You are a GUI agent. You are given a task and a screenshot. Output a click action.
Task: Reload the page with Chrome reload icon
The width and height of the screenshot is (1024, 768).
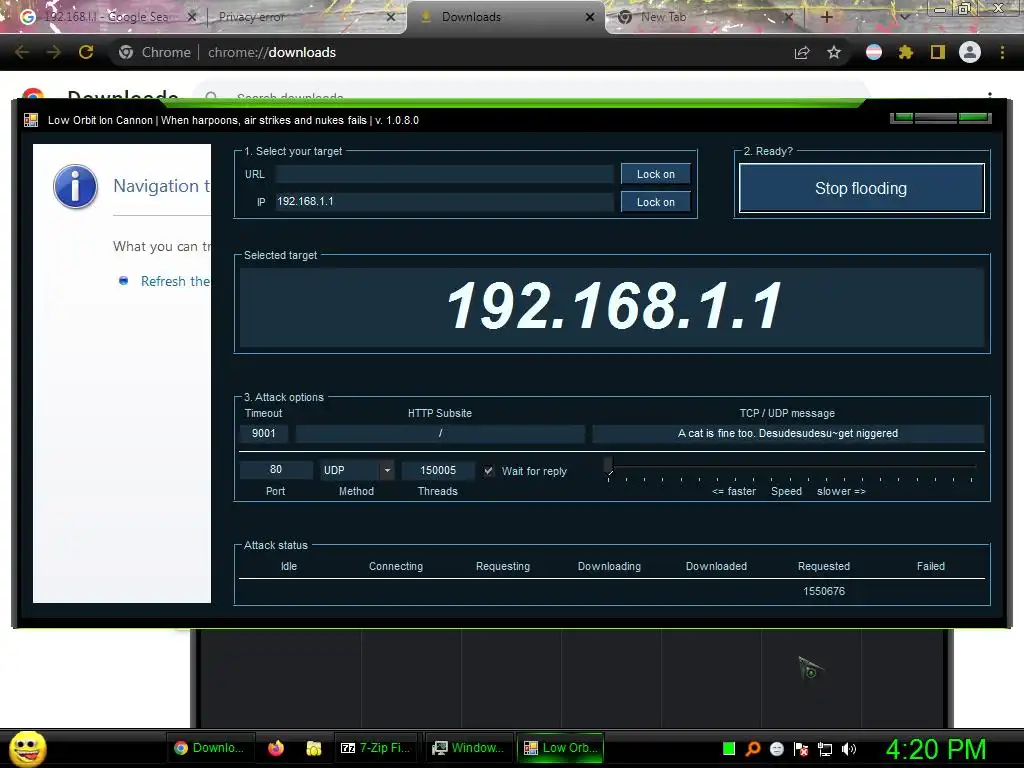[86, 52]
